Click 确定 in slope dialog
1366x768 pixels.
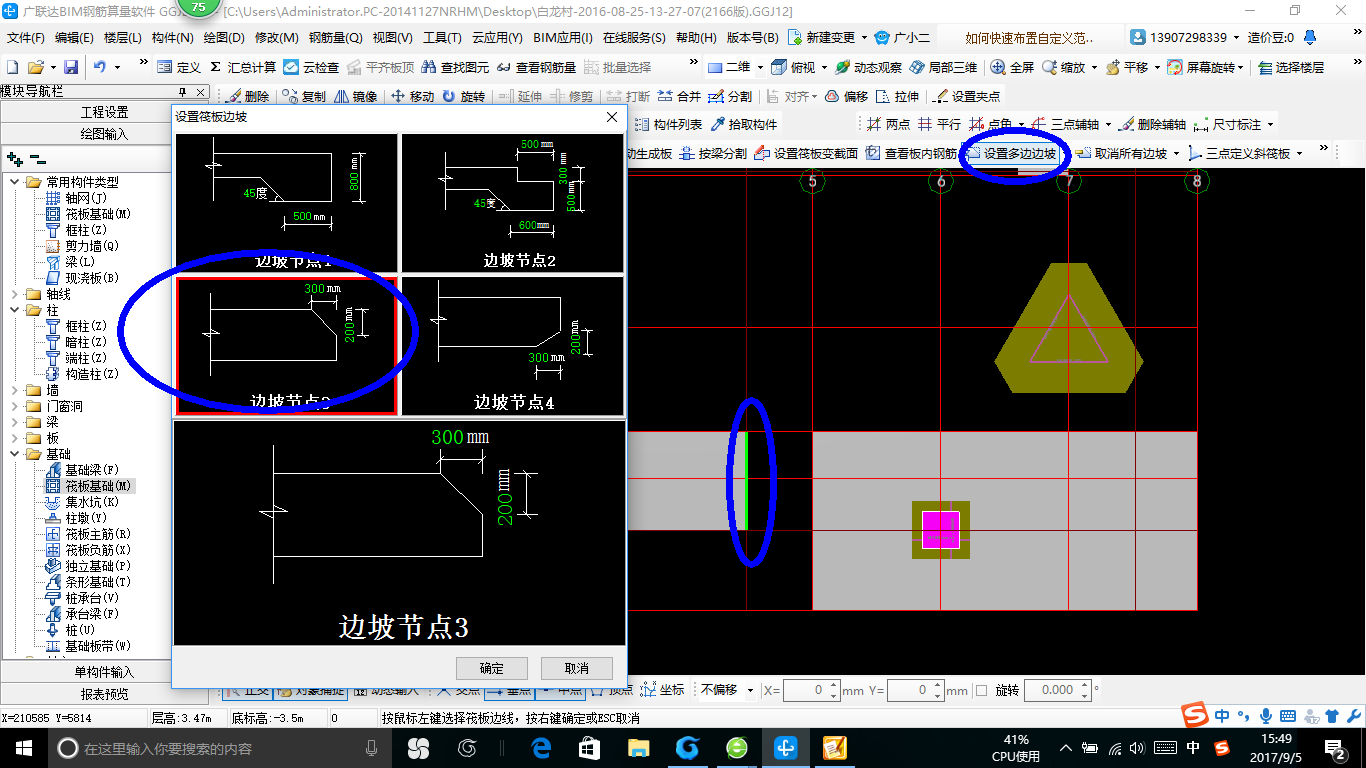[x=491, y=668]
